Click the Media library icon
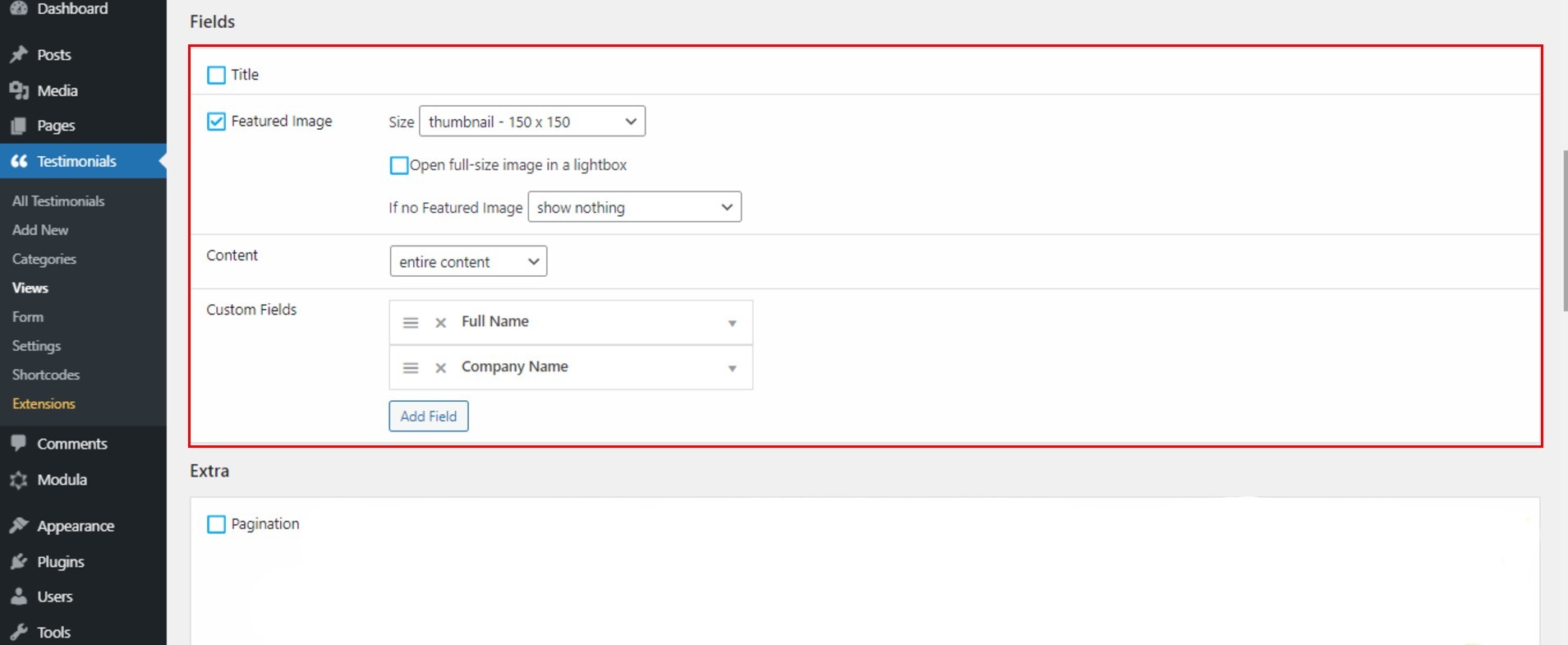1568x645 pixels. coord(19,90)
